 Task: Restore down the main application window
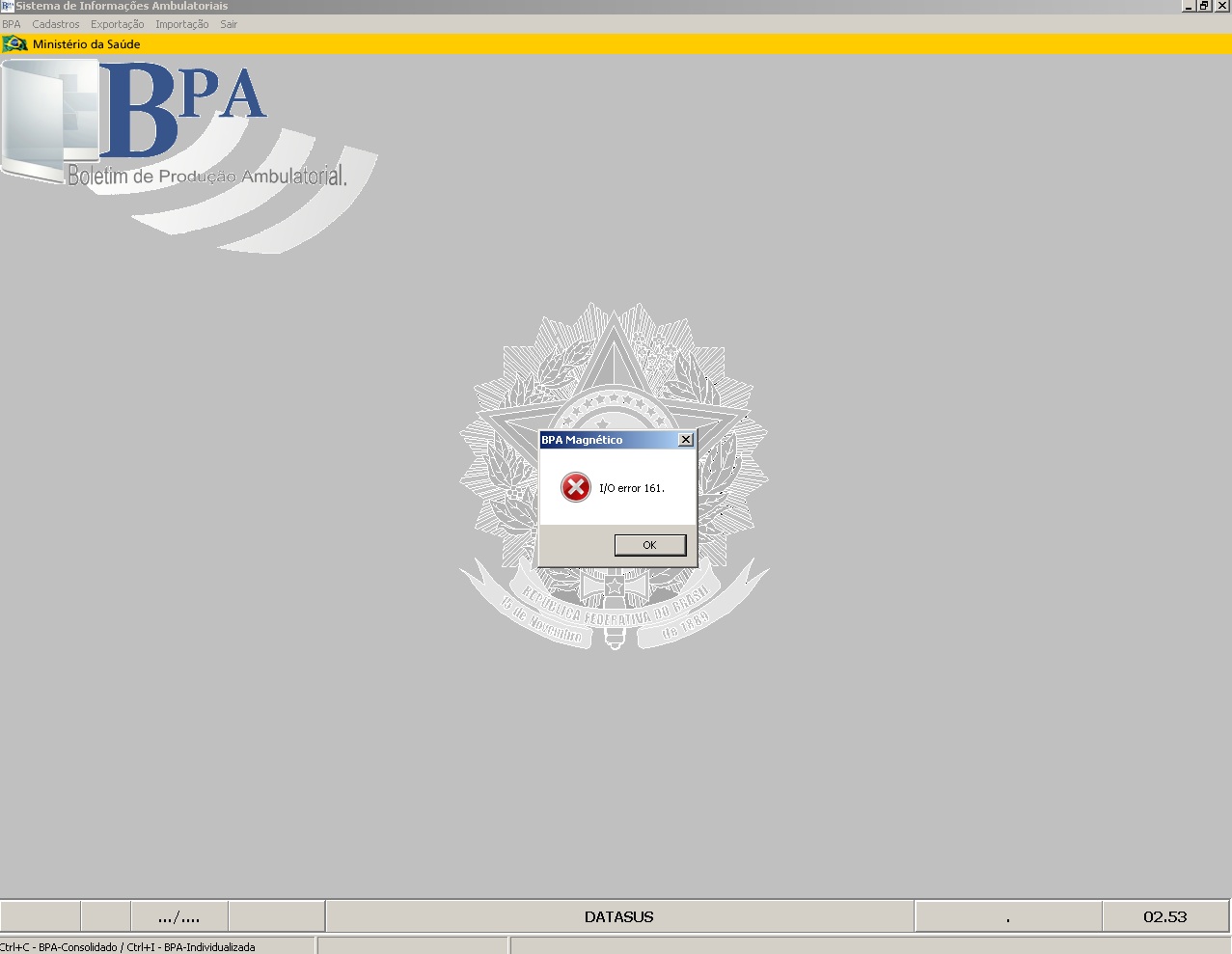1205,6
